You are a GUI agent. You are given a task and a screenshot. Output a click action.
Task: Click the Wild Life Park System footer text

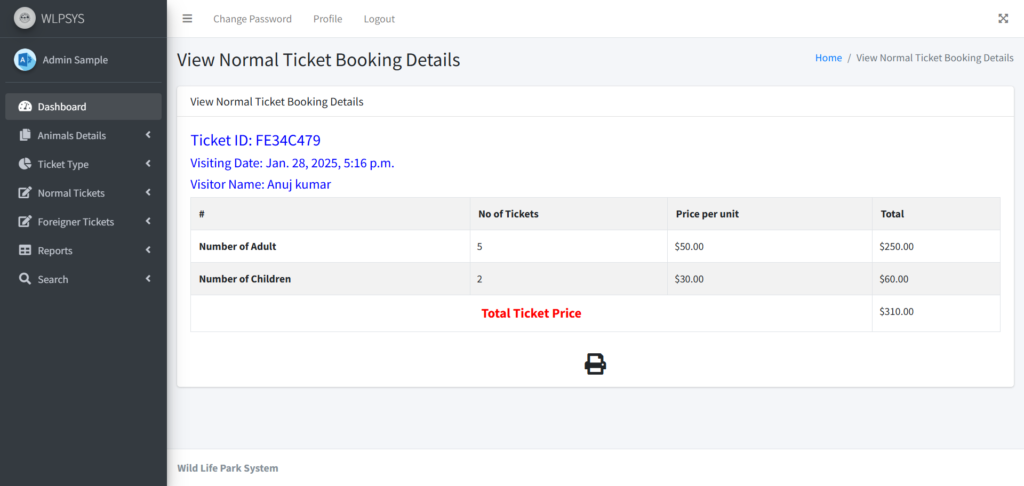click(227, 468)
